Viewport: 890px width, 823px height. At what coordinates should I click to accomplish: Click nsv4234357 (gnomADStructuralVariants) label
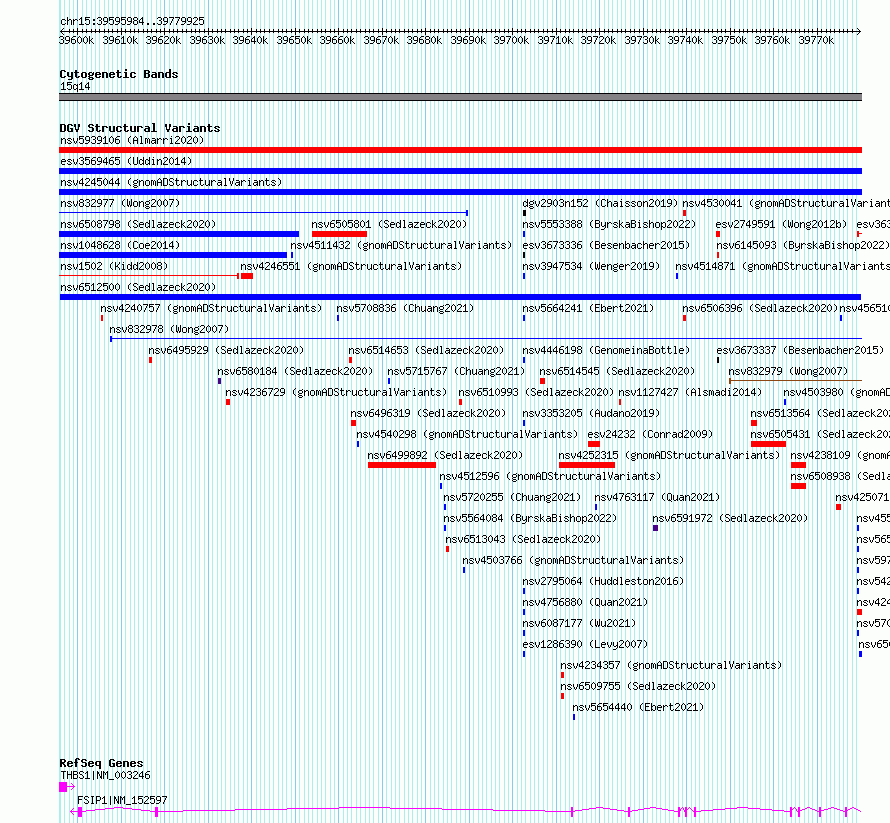coord(671,665)
